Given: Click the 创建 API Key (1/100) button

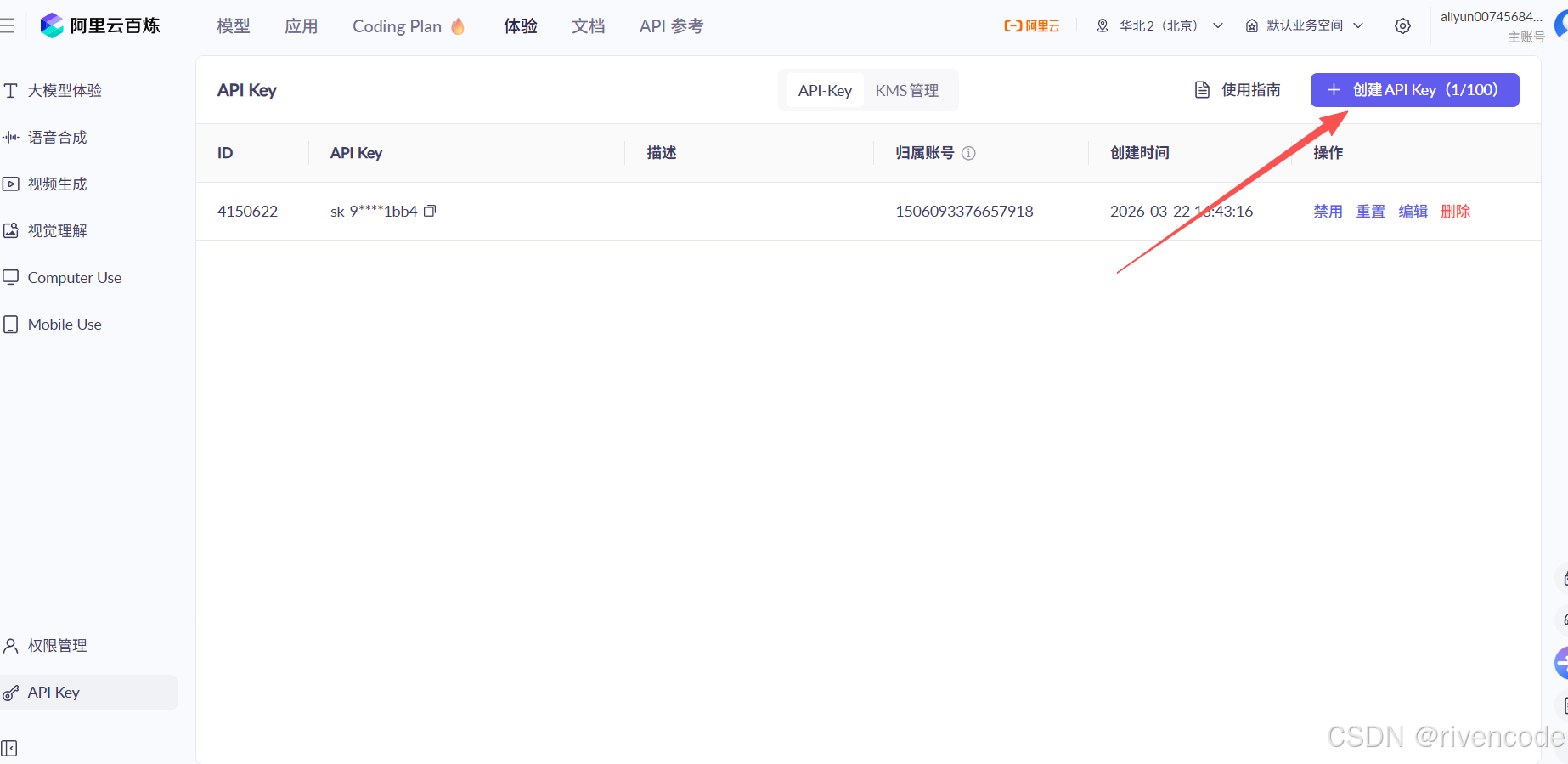Looking at the screenshot, I should point(1414,90).
